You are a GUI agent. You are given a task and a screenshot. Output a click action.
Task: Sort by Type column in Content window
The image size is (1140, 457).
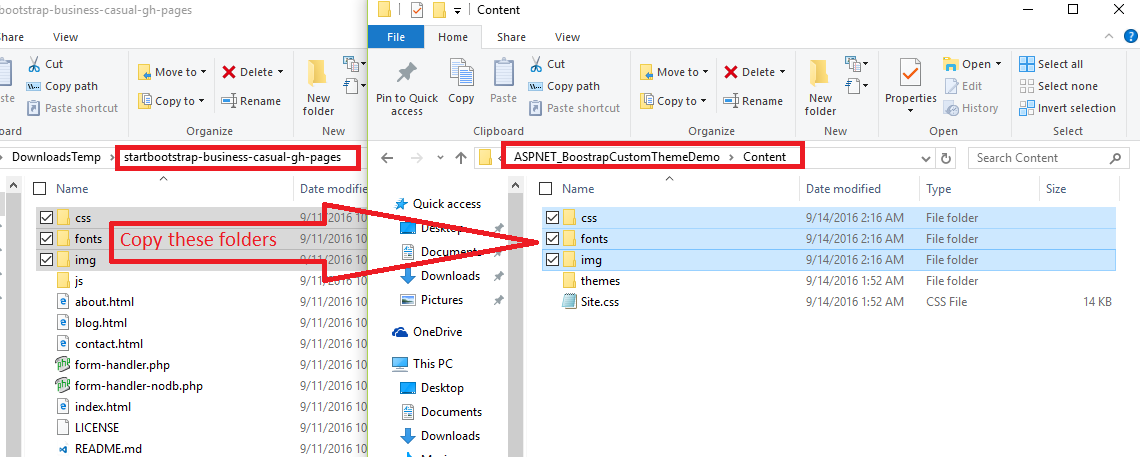pyautogui.click(x=939, y=189)
